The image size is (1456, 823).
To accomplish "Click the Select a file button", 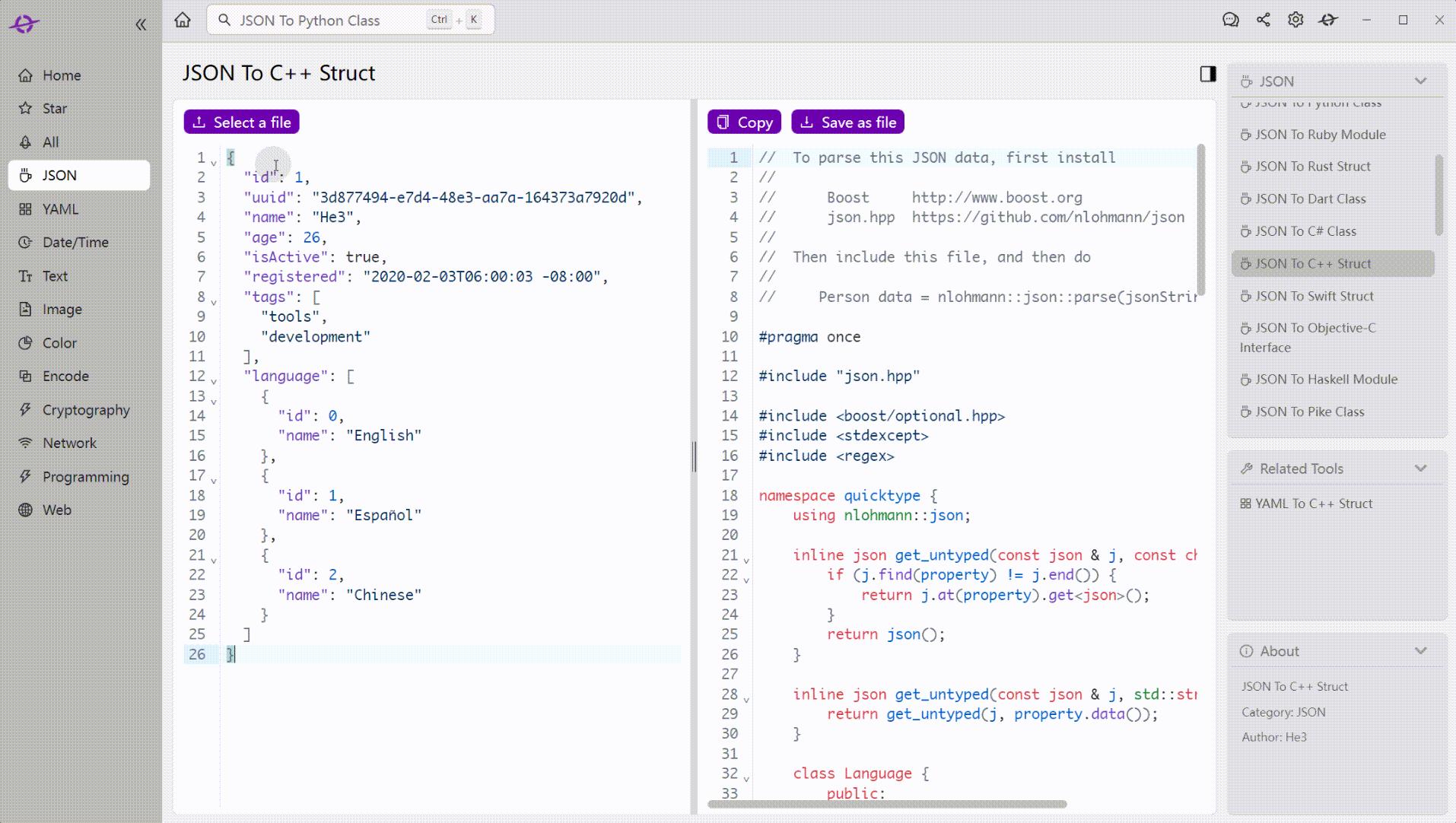I will (x=240, y=122).
